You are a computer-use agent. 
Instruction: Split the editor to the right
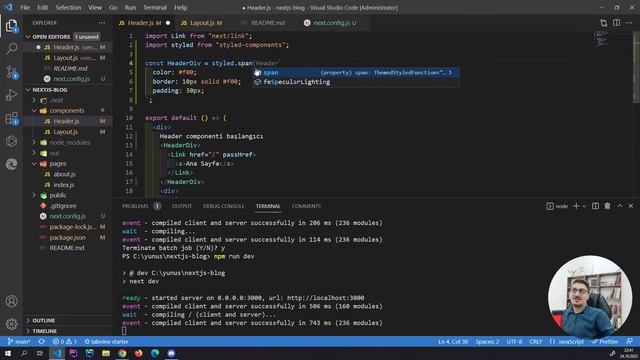pyautogui.click(x=616, y=23)
